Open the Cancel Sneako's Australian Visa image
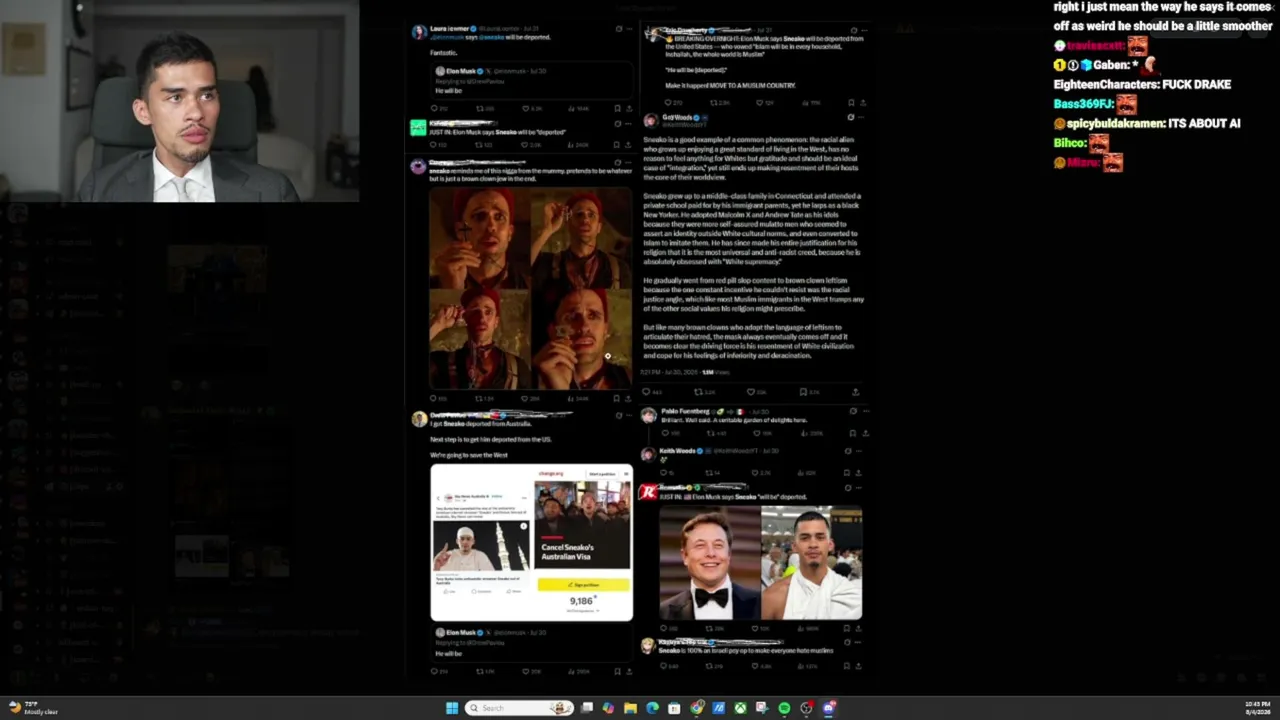This screenshot has width=1280, height=720. [582, 527]
